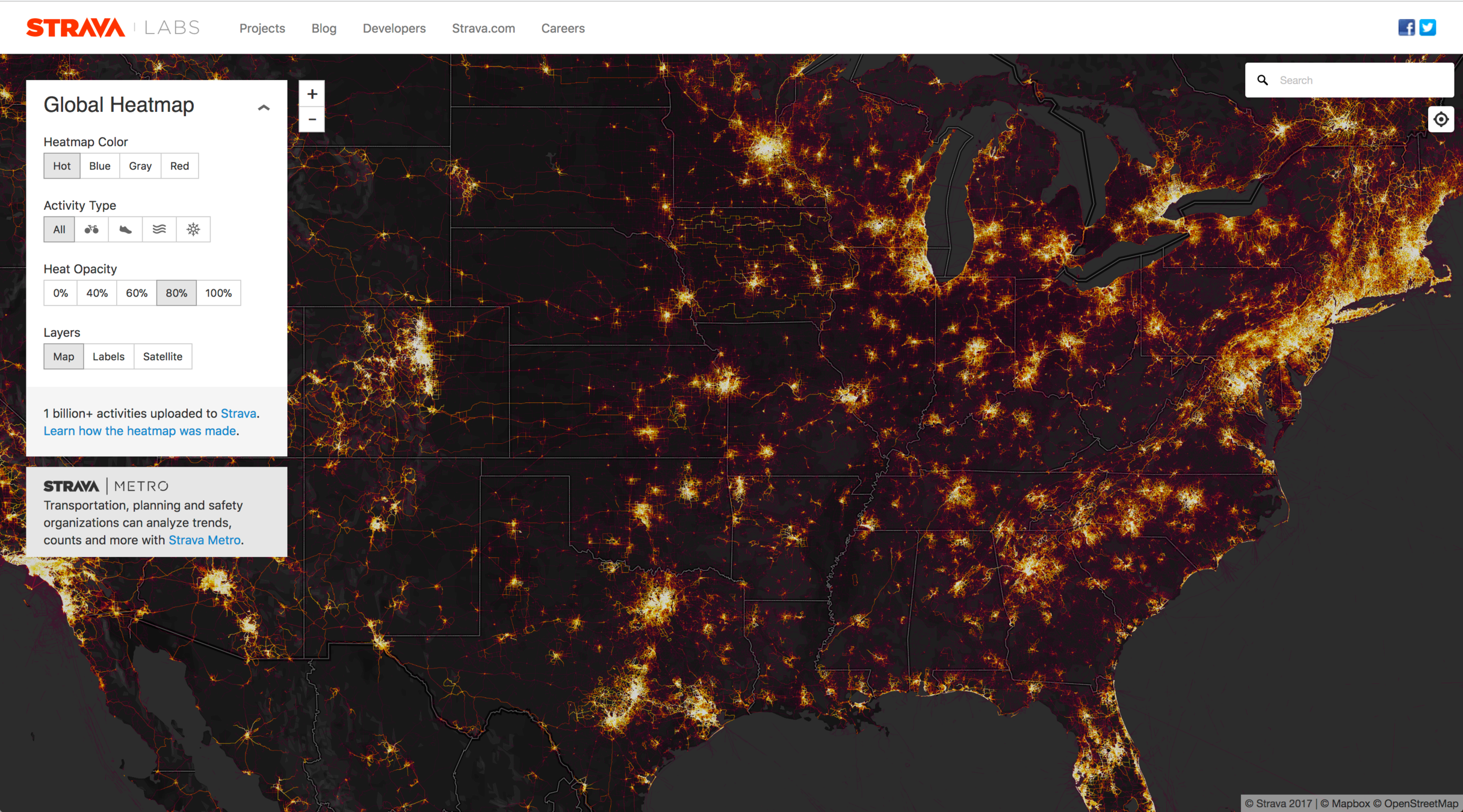Click the locate me crosshair icon
The width and height of the screenshot is (1463, 812).
tap(1441, 119)
